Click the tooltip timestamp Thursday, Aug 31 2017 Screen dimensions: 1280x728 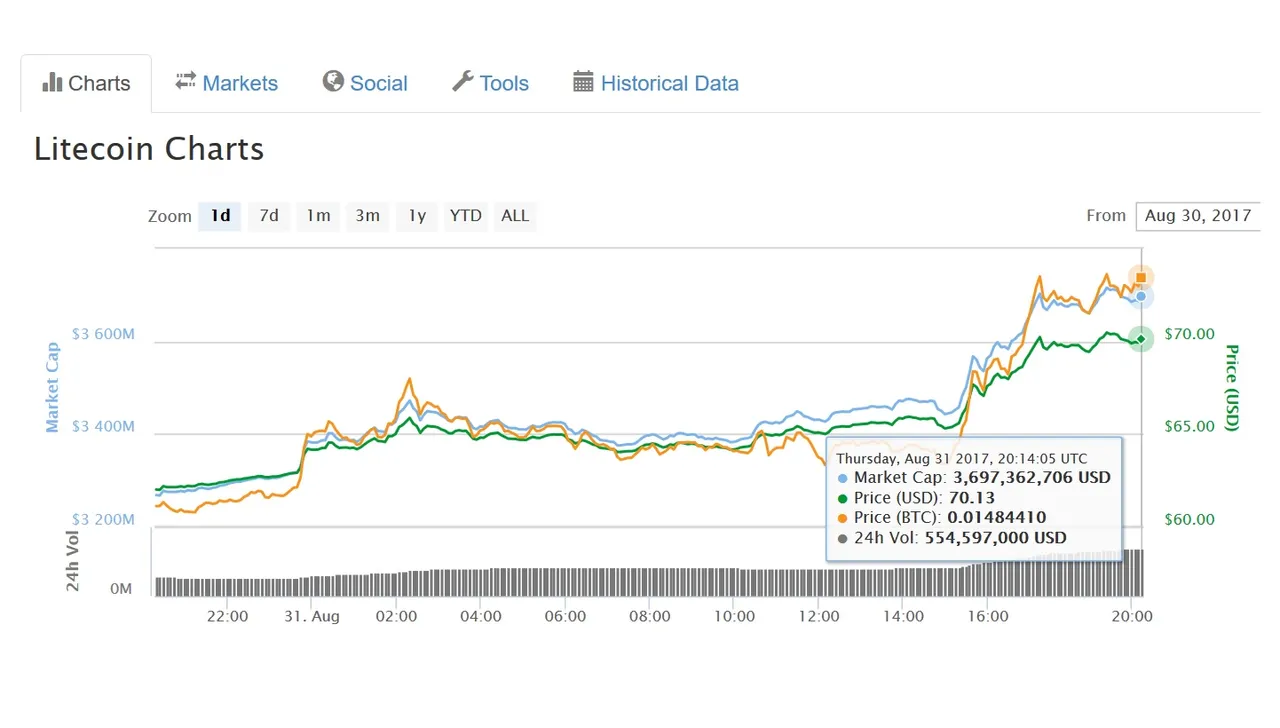(962, 459)
